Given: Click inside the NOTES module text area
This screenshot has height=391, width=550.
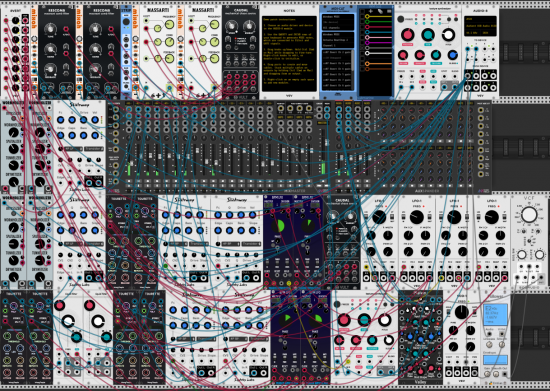Looking at the screenshot, I should click(x=289, y=54).
